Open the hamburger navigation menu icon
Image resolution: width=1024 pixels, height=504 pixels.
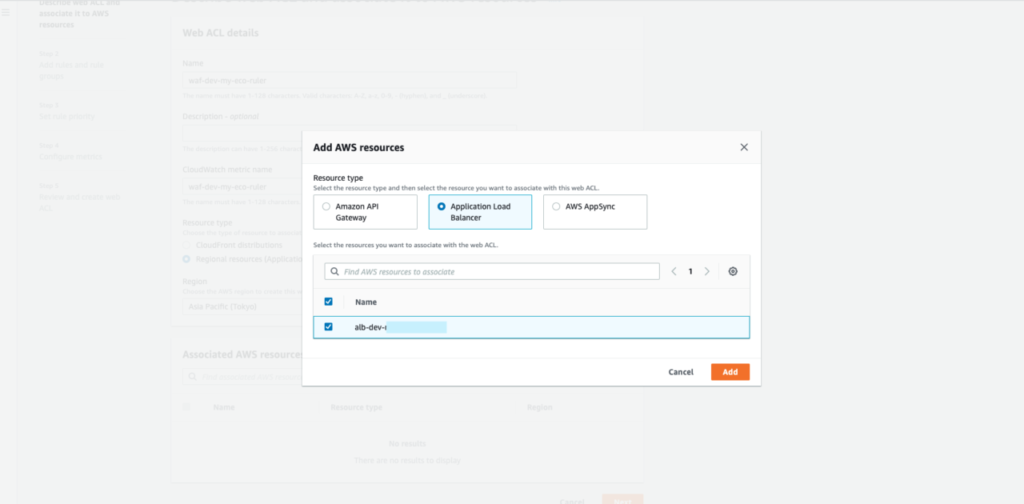pyautogui.click(x=6, y=12)
